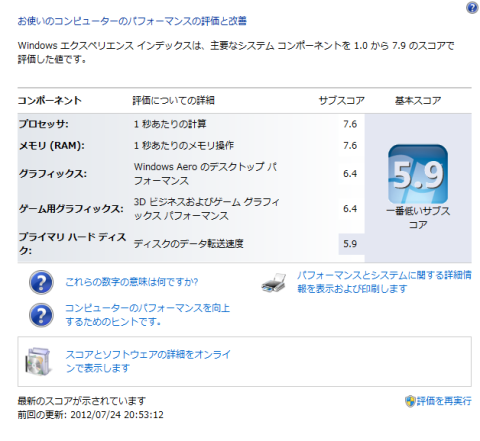Open link スコアとソフトウェアの詳細をオンラインで表示します
The height and width of the screenshot is (441, 480).
[x=148, y=361]
